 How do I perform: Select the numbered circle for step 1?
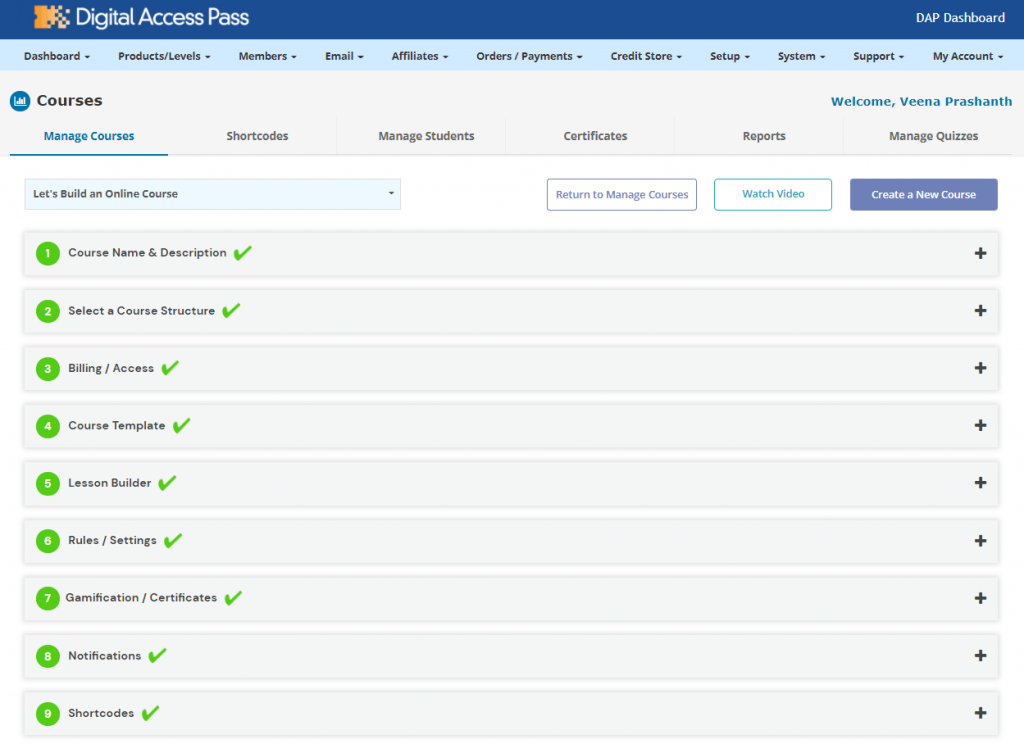[47, 253]
